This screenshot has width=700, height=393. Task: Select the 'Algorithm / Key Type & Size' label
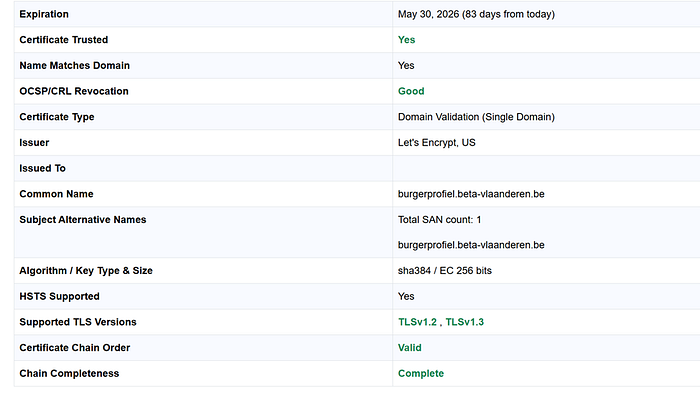tap(86, 271)
